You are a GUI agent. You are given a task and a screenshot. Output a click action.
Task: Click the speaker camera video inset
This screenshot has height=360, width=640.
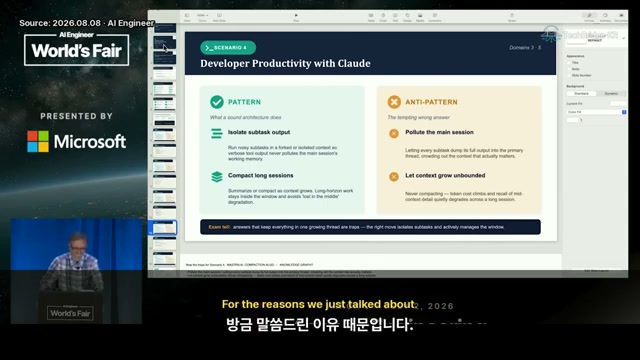[x=76, y=271]
